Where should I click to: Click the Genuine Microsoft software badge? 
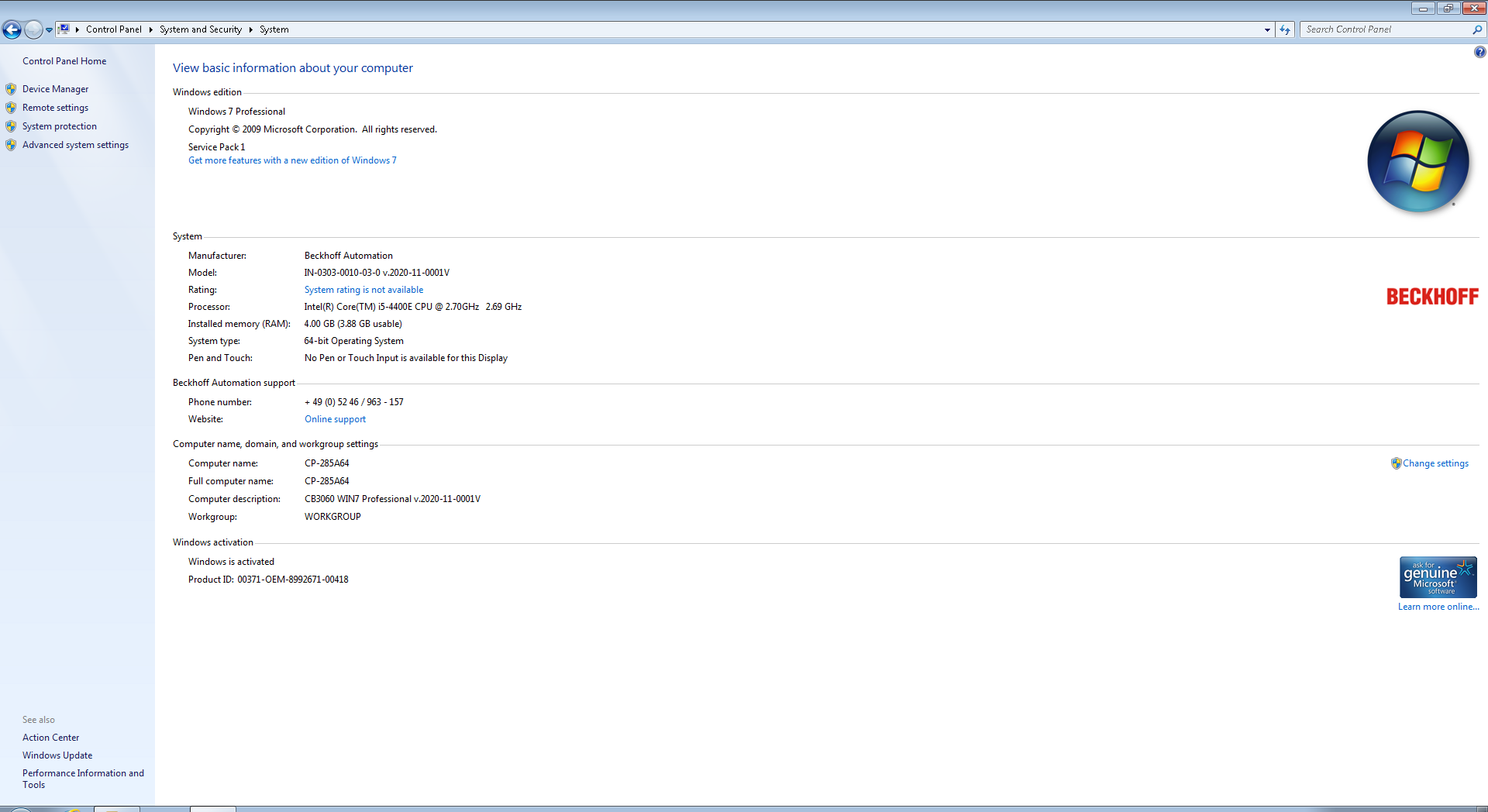tap(1438, 577)
